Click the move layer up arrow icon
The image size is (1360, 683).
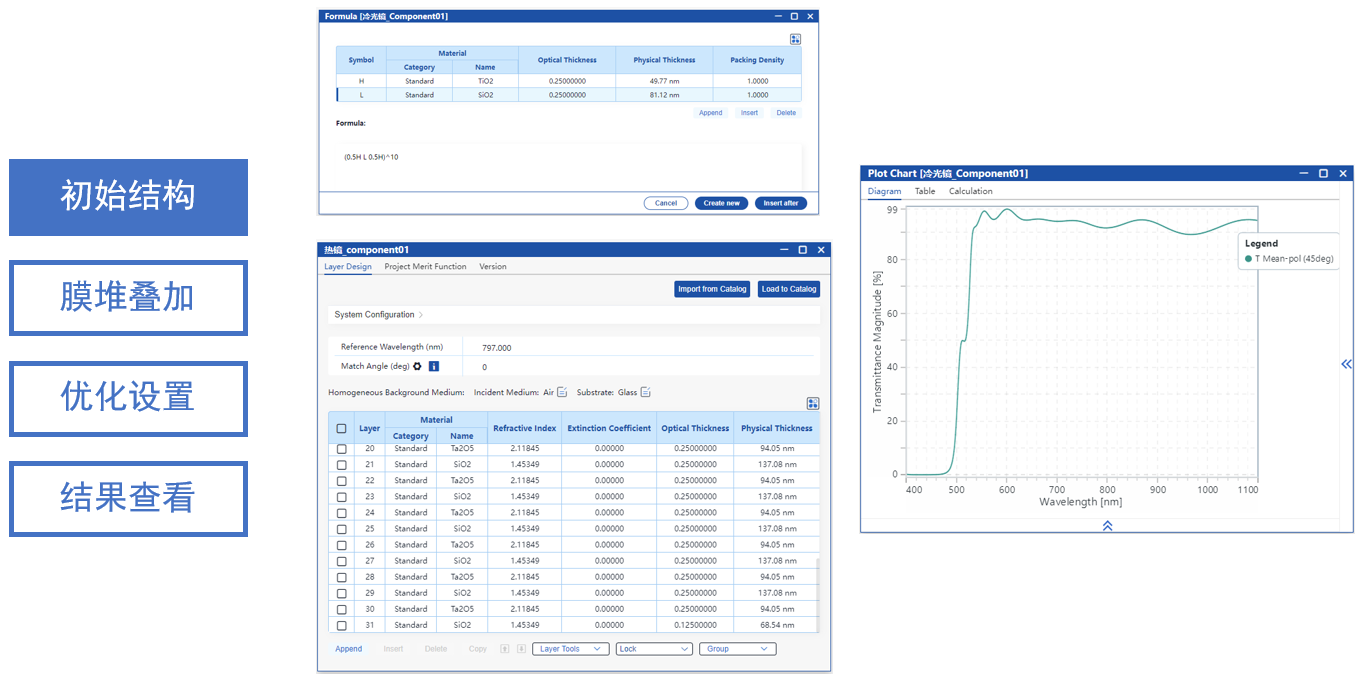505,649
